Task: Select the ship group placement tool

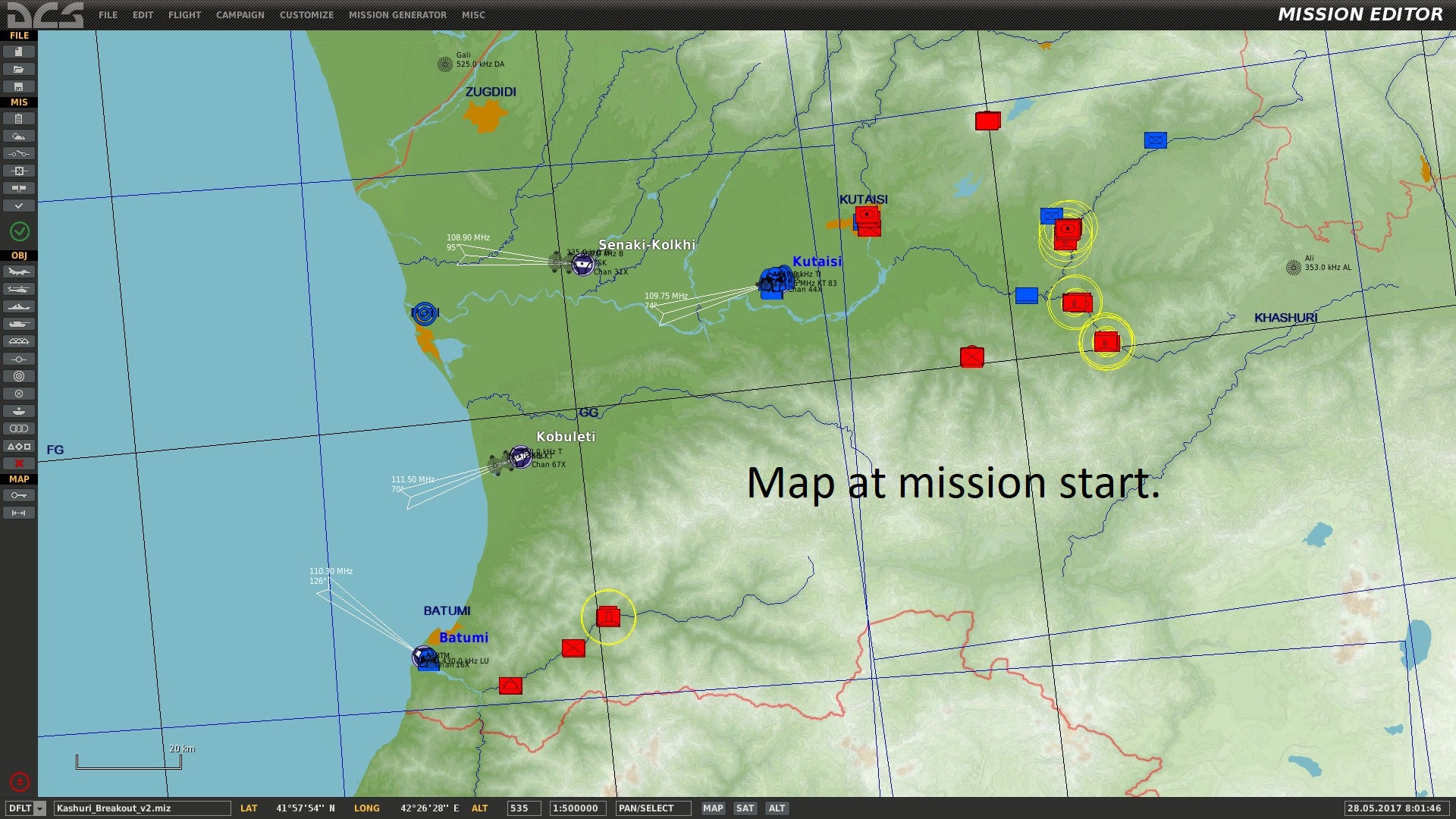Action: pyautogui.click(x=19, y=306)
